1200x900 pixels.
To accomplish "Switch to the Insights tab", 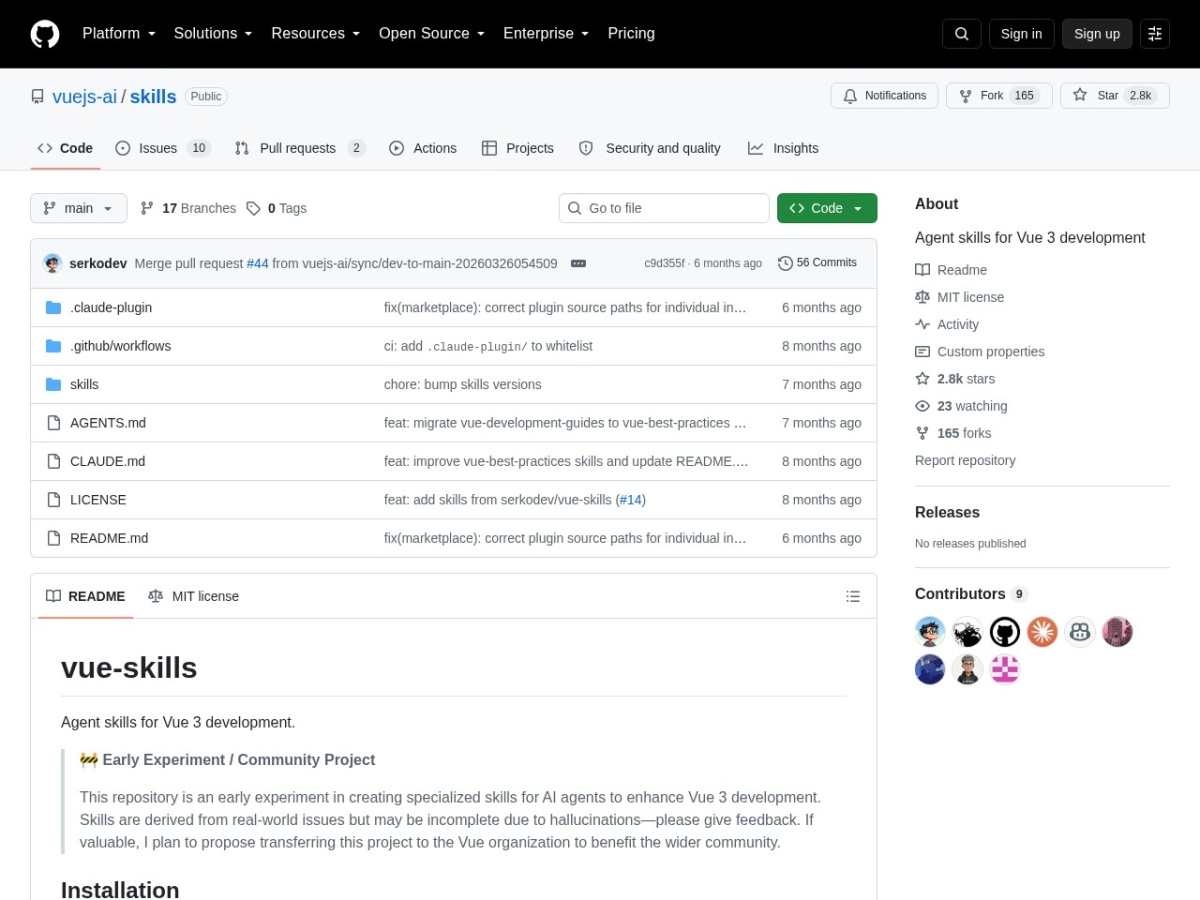I will (783, 148).
